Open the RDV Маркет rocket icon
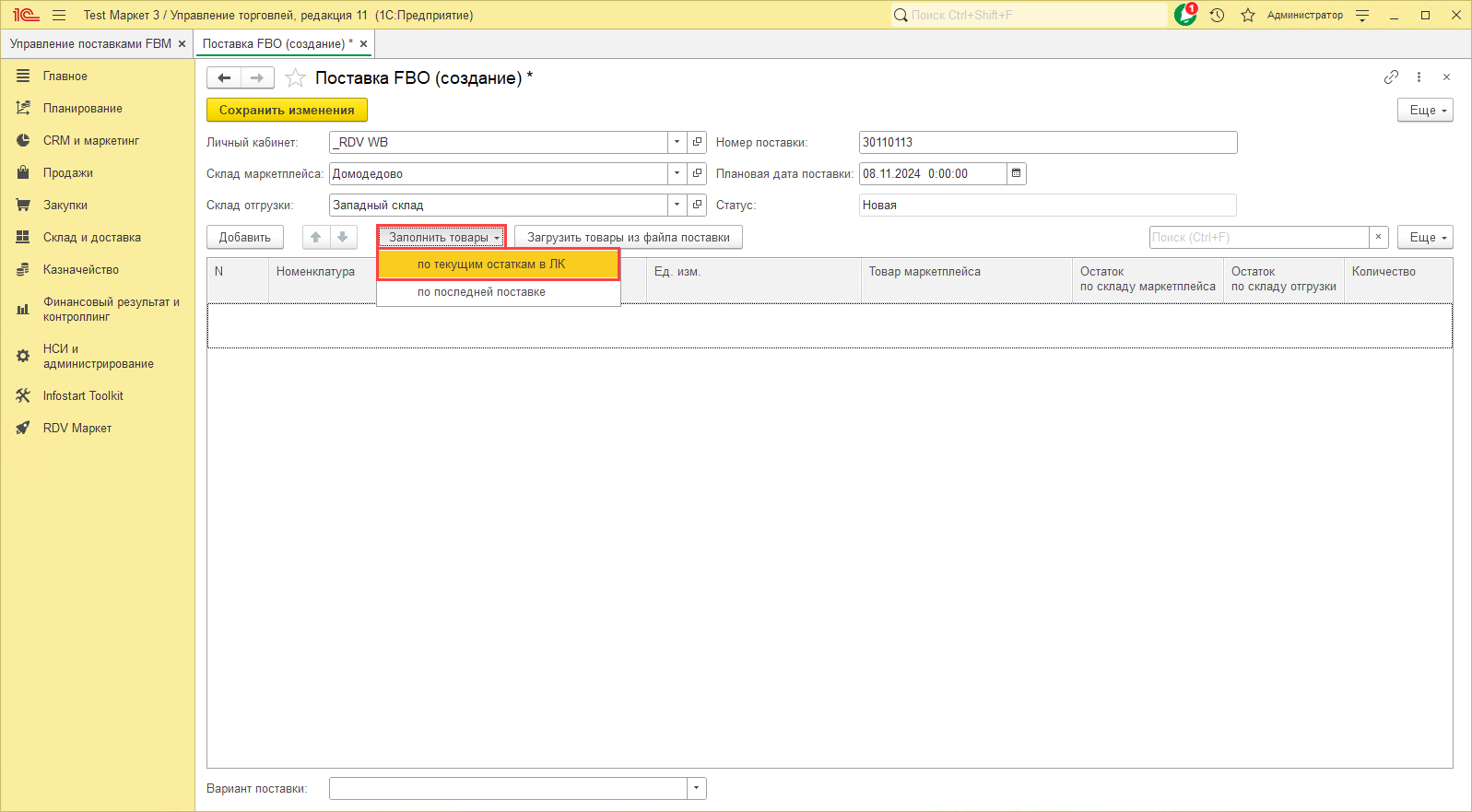This screenshot has width=1472, height=812. click(23, 428)
